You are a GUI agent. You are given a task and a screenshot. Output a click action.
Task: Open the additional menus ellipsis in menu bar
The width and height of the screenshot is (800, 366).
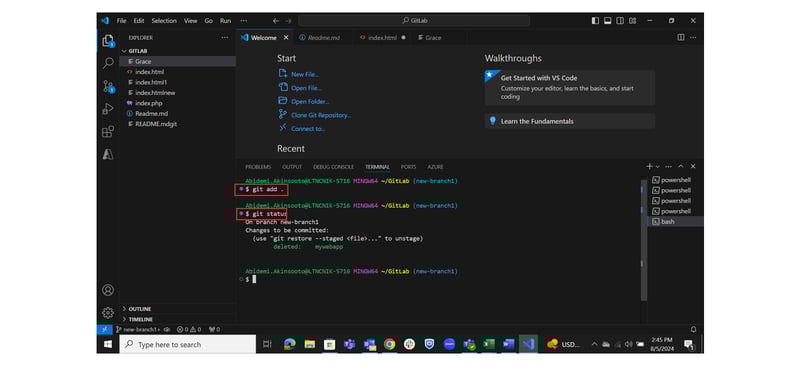pos(243,21)
